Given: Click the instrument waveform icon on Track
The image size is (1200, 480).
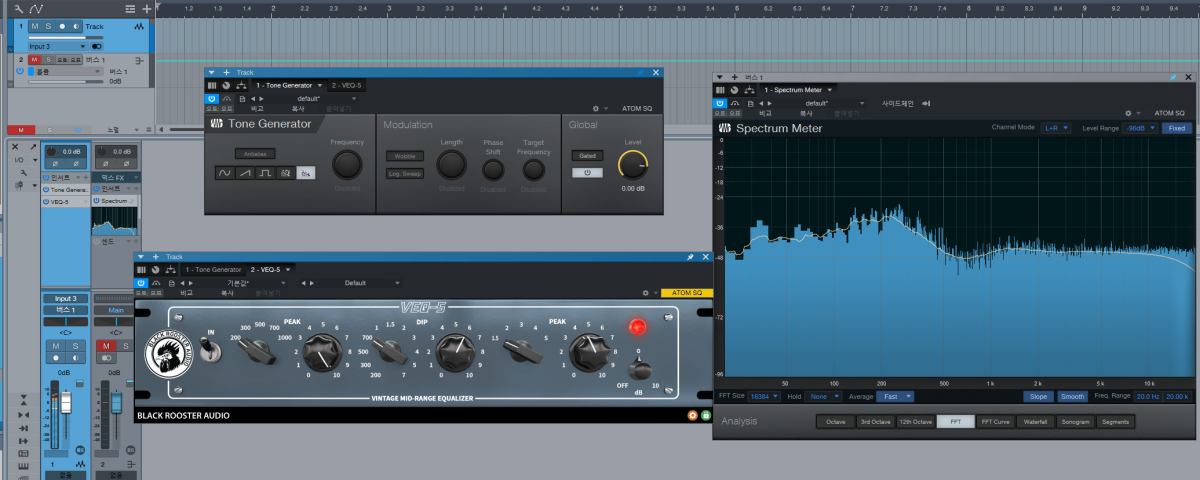Looking at the screenshot, I should [x=138, y=26].
